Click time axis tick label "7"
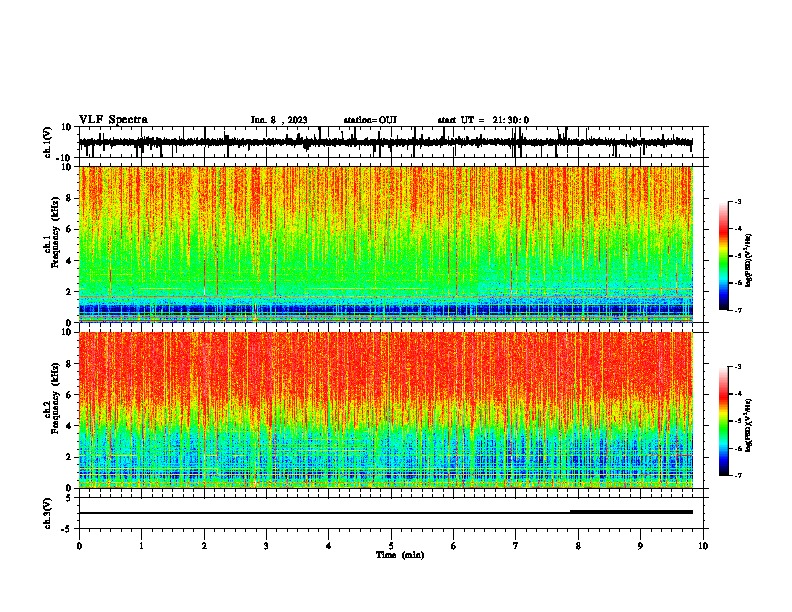The image size is (792, 612). [x=516, y=546]
